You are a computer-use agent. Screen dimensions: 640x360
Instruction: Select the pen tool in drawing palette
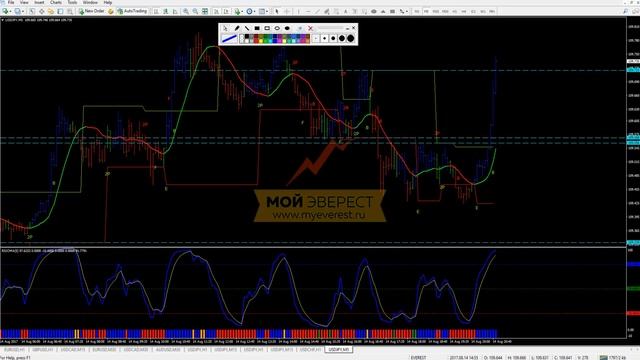coord(237,28)
